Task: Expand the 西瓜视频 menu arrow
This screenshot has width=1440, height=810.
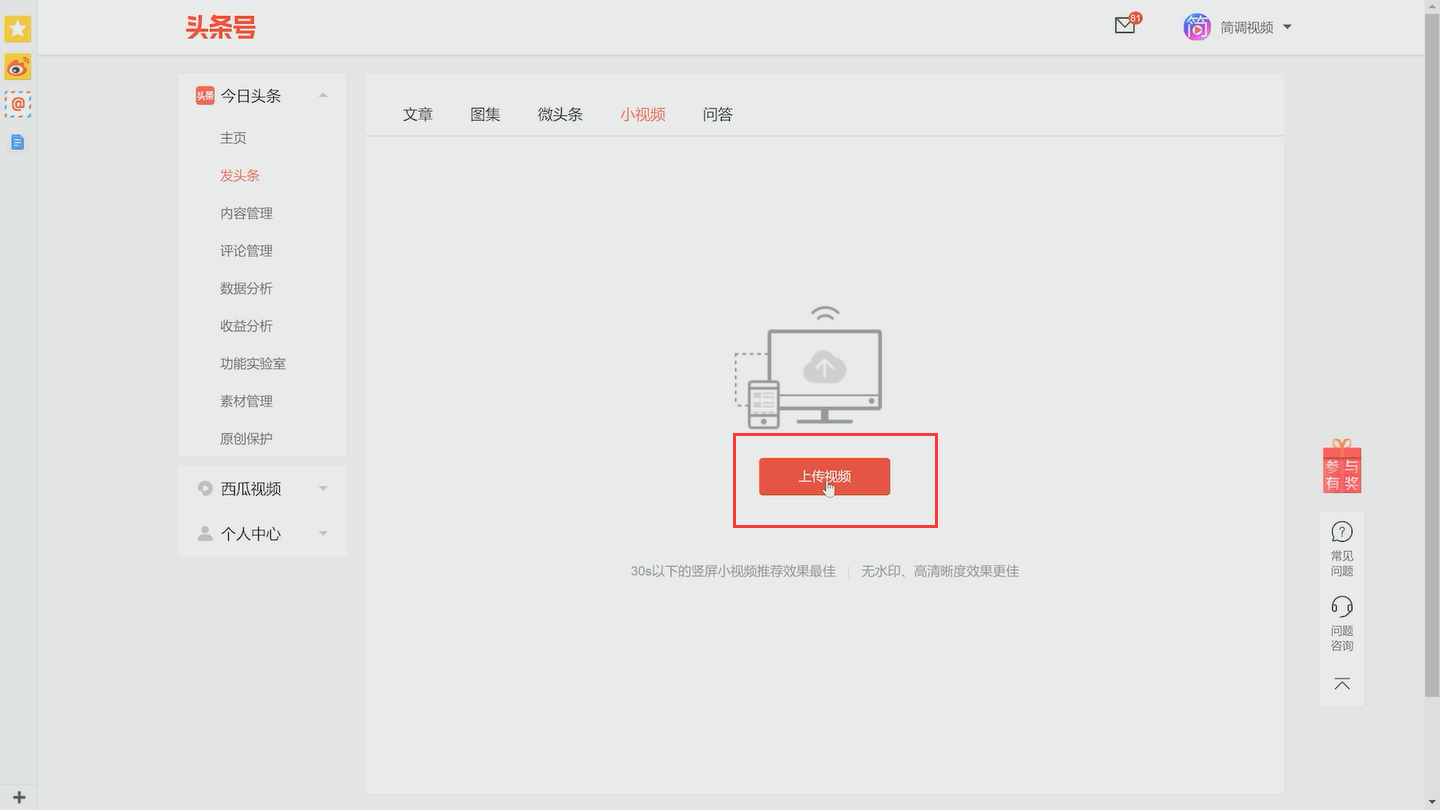Action: tap(323, 489)
